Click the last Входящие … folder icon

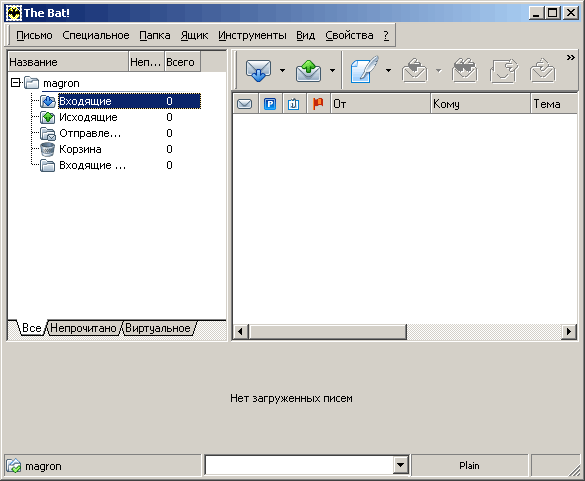coord(48,165)
